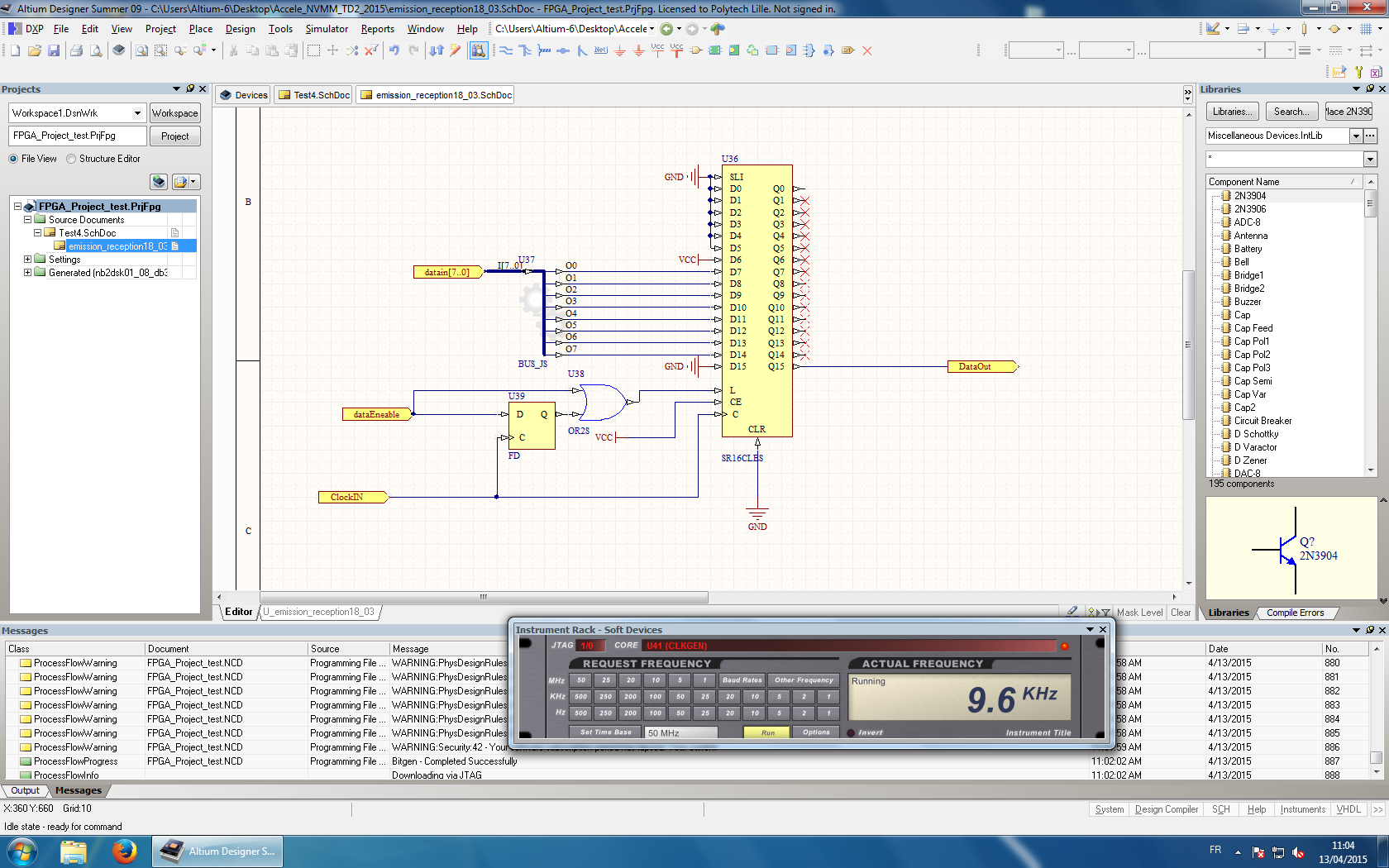The image size is (1389, 868).
Task: Toggle the Invert indicator in Instrument Rack
Action: pos(851,732)
